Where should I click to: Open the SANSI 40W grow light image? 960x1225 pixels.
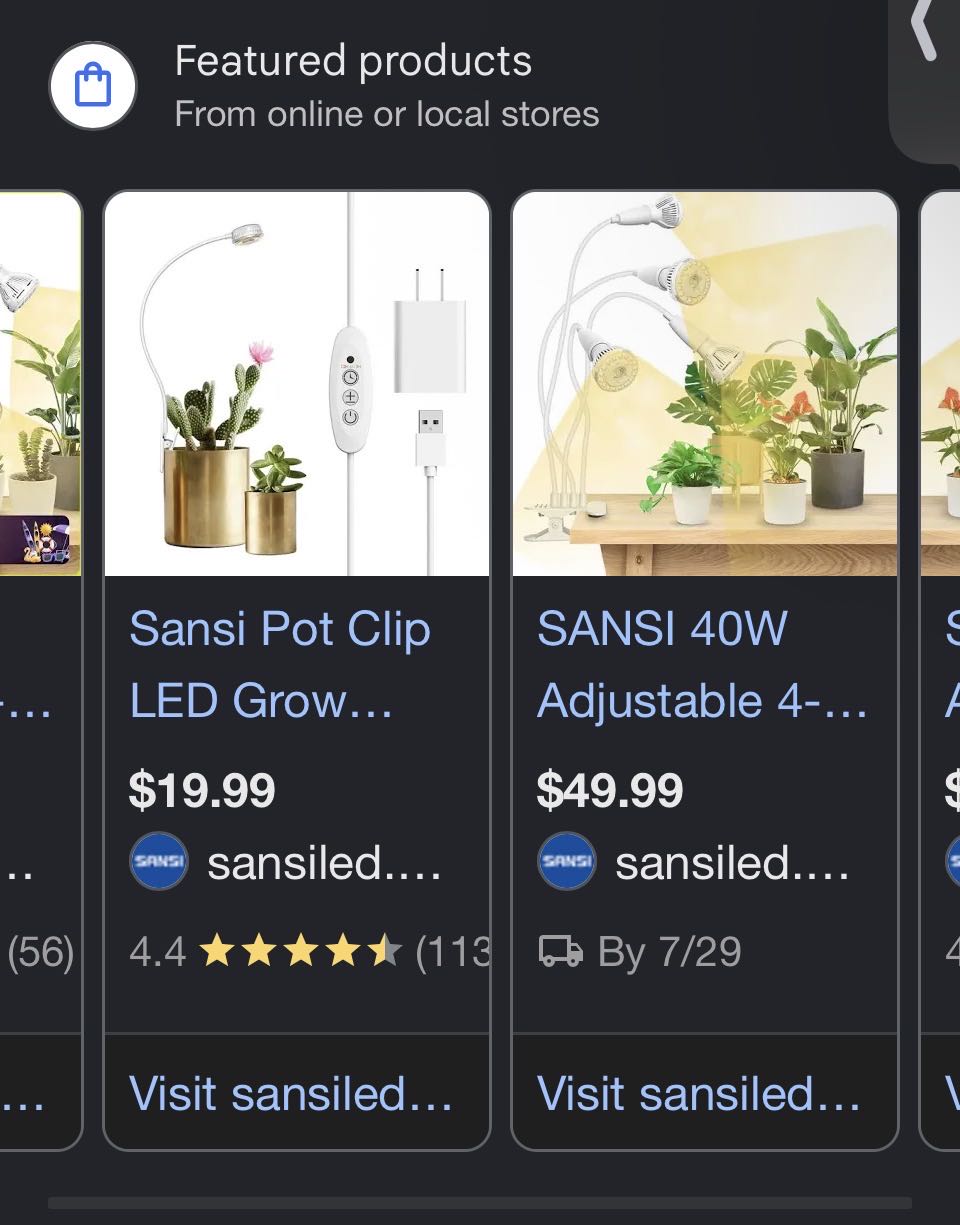705,384
